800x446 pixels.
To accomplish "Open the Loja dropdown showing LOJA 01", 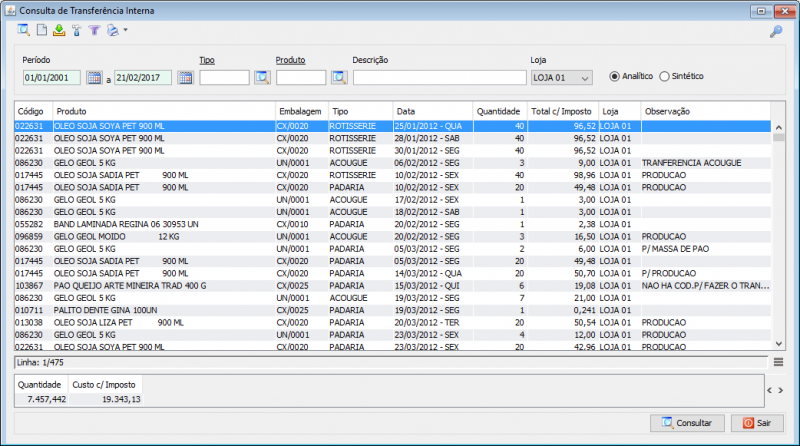I will coord(561,78).
